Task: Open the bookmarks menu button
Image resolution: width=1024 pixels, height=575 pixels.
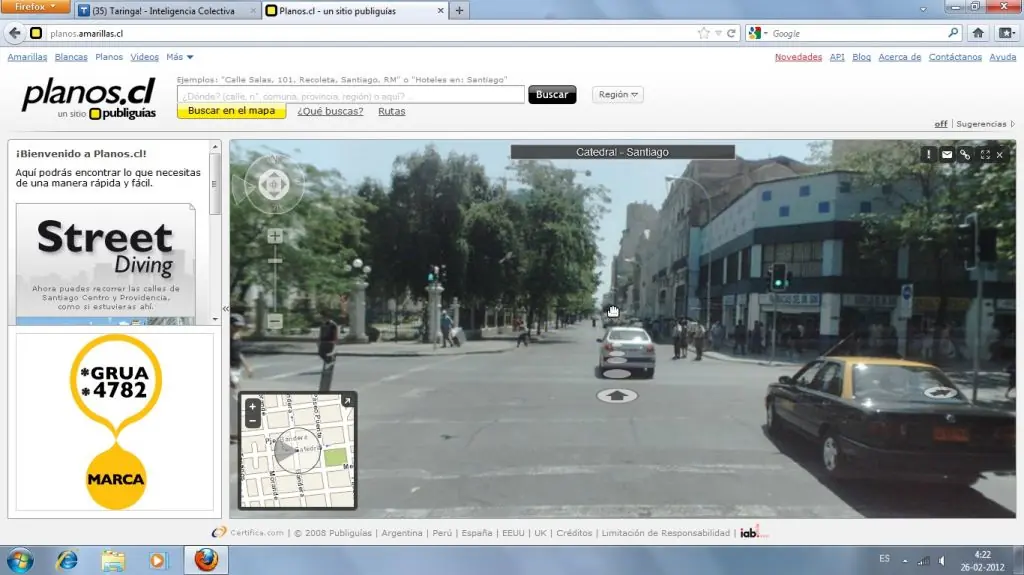Action: 1006,33
